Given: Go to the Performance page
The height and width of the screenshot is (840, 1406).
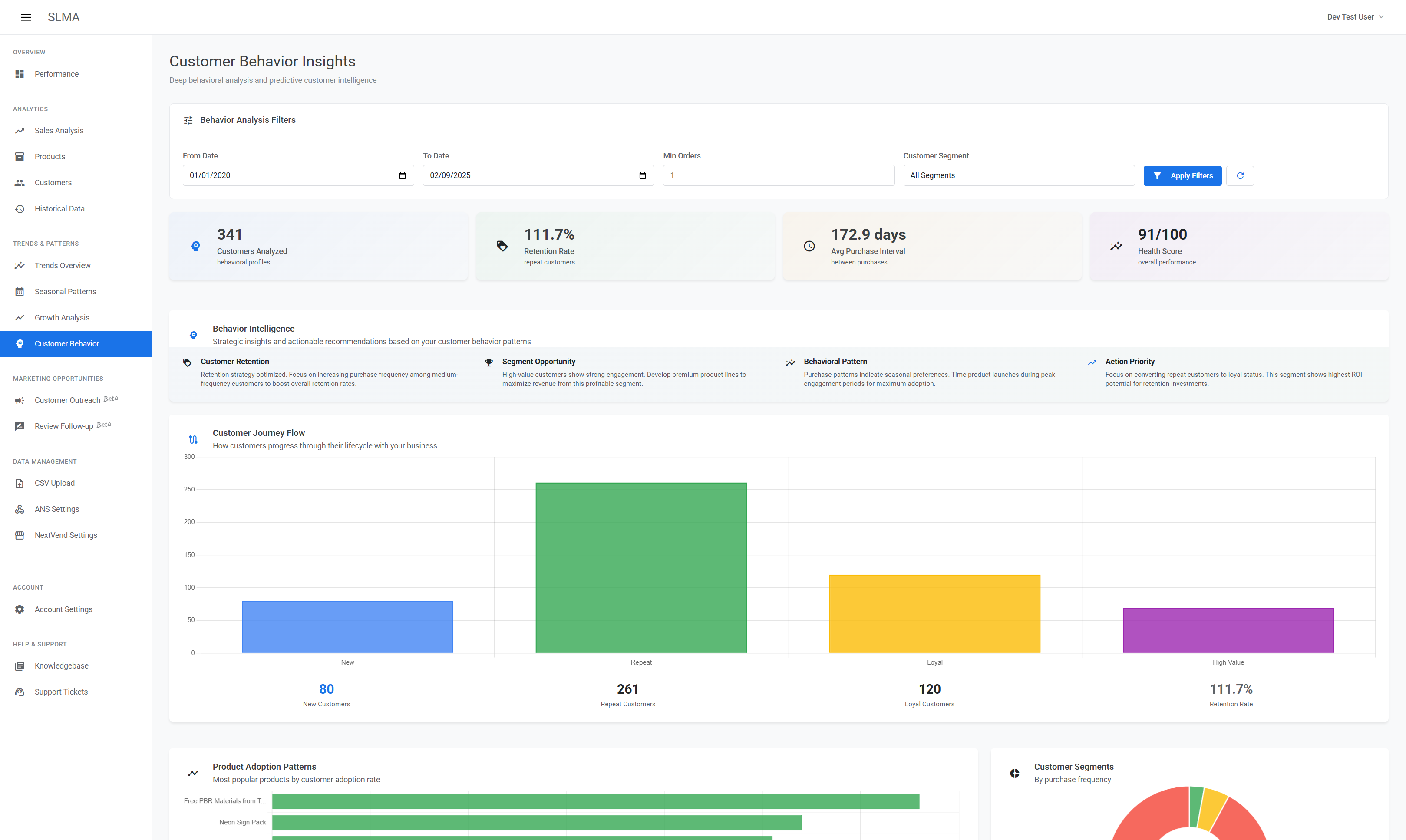Looking at the screenshot, I should coord(76,74).
